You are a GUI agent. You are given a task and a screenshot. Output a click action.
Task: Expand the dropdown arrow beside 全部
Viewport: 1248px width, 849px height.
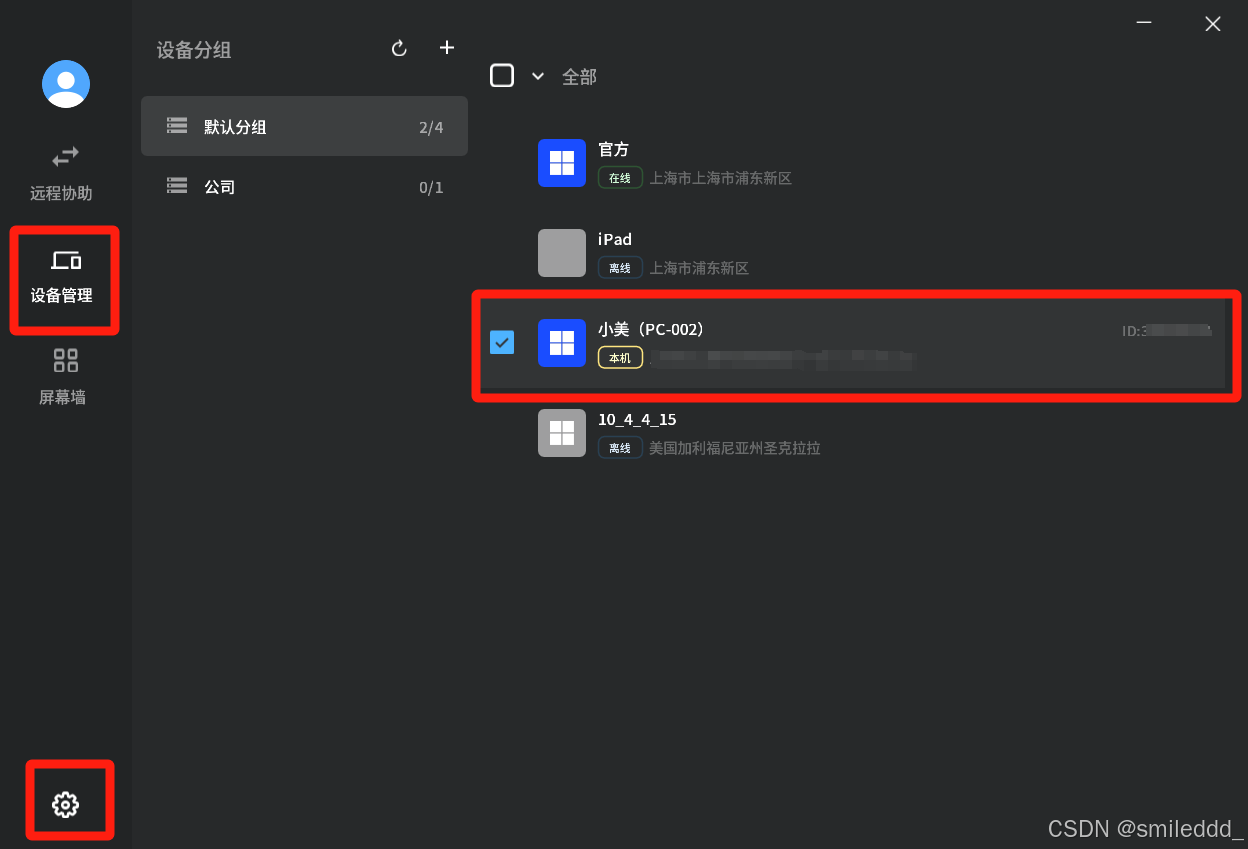coord(537,76)
